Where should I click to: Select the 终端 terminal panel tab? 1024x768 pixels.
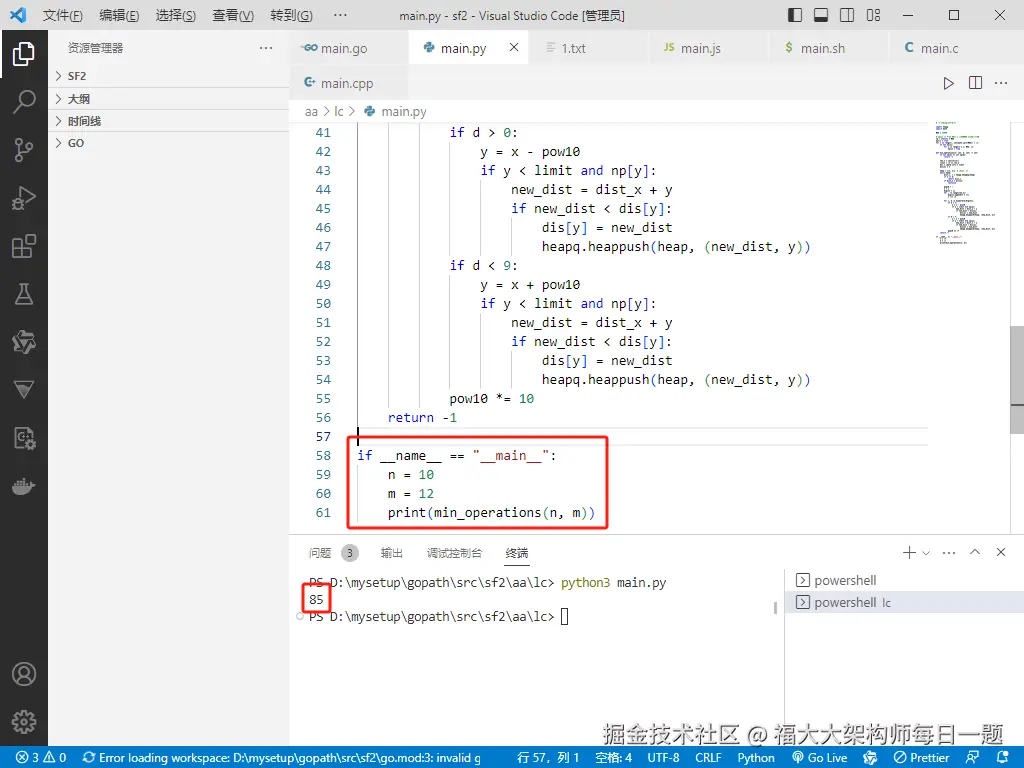tap(517, 553)
